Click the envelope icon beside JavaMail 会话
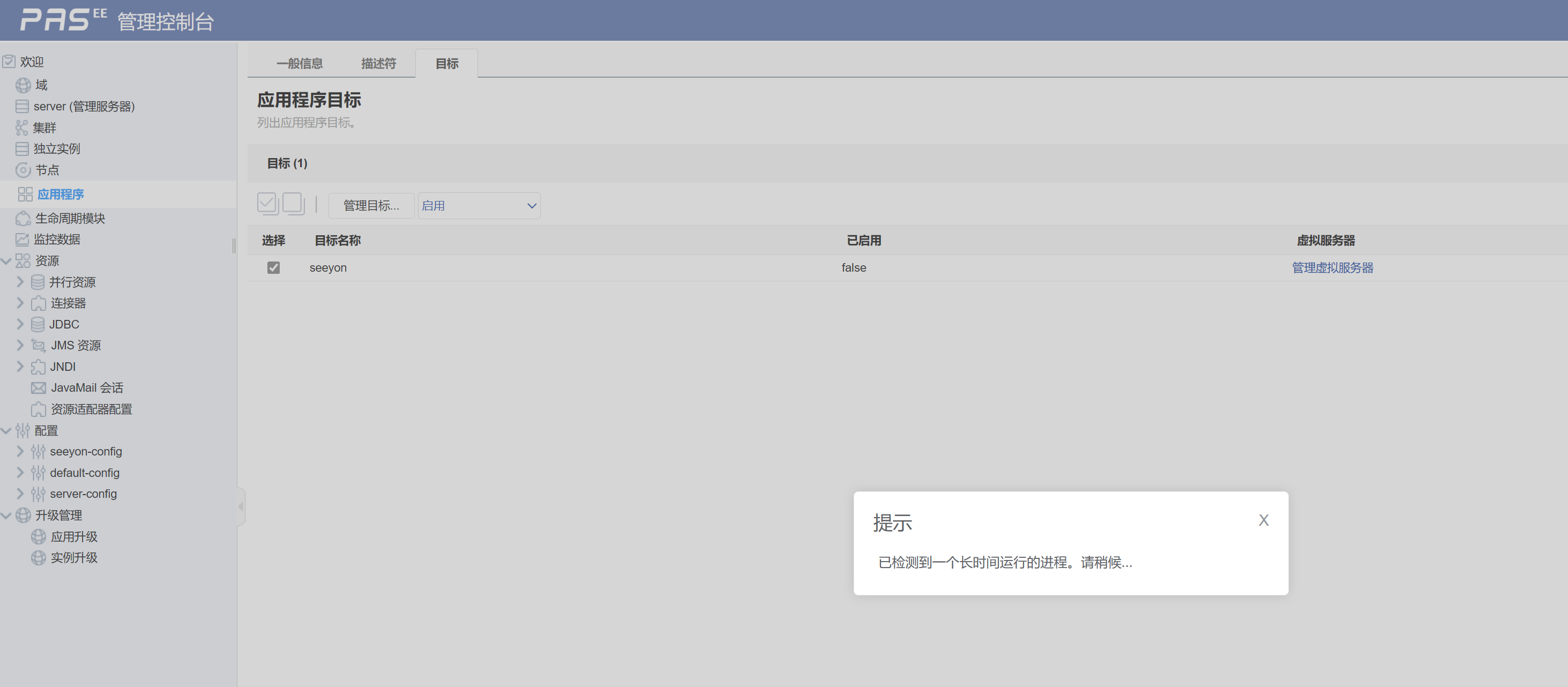 (x=39, y=387)
